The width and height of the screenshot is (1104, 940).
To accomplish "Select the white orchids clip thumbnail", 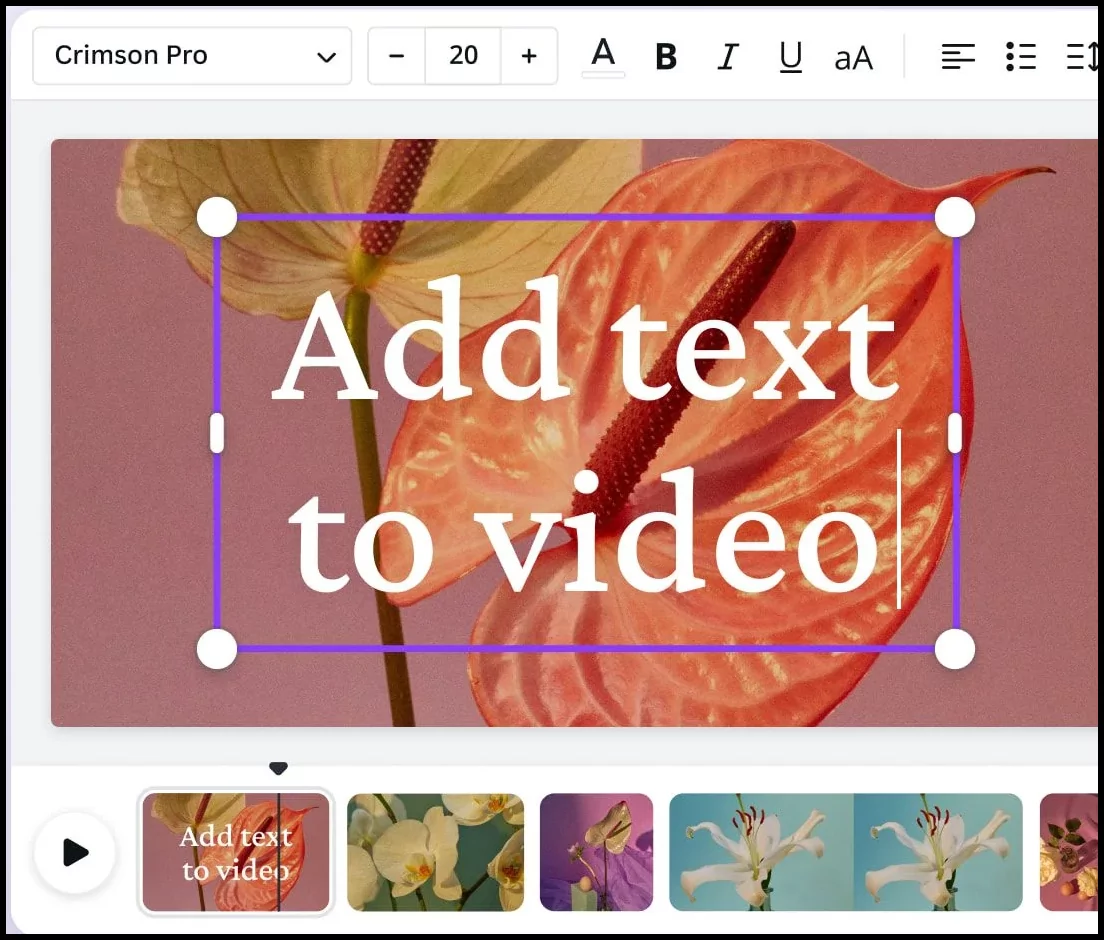I will pos(435,853).
